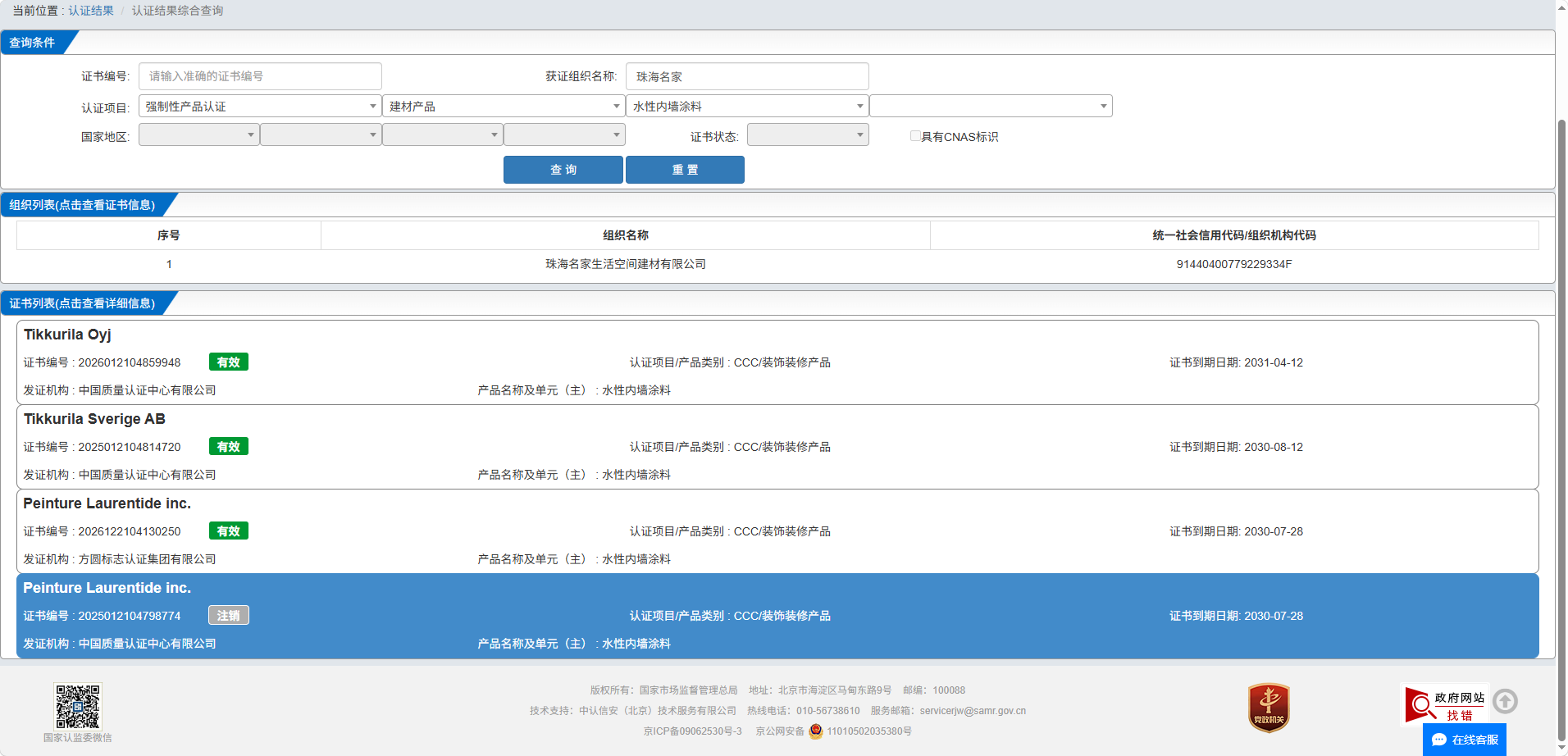Open the 强制性产品认证 dropdown
The image size is (1568, 756).
click(260, 107)
